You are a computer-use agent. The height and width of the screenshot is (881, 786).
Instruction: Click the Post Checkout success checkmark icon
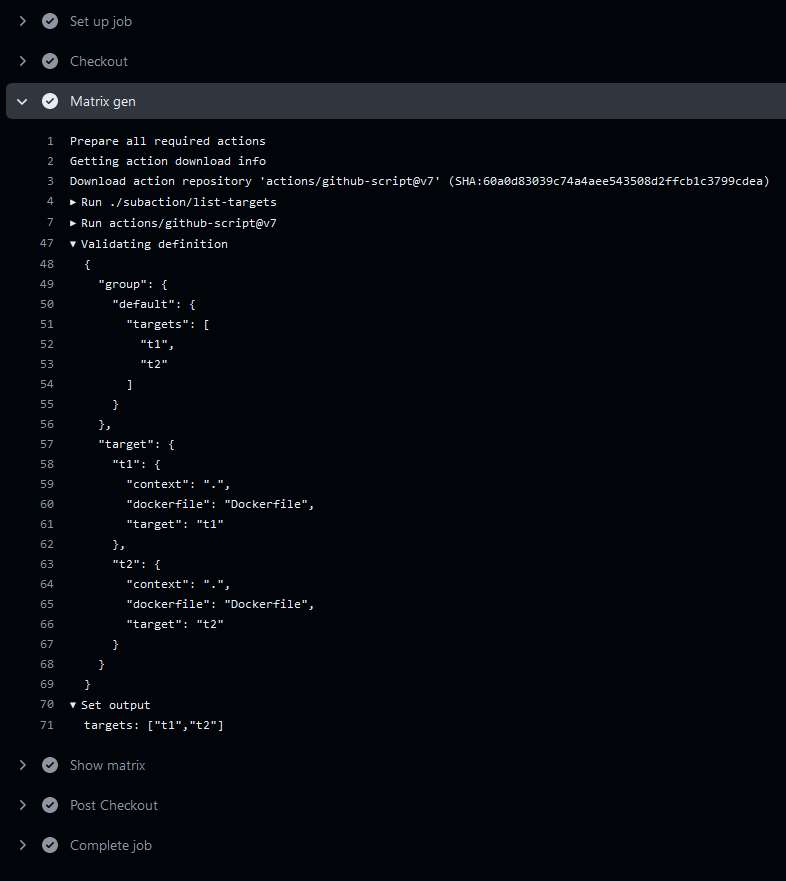coord(50,805)
